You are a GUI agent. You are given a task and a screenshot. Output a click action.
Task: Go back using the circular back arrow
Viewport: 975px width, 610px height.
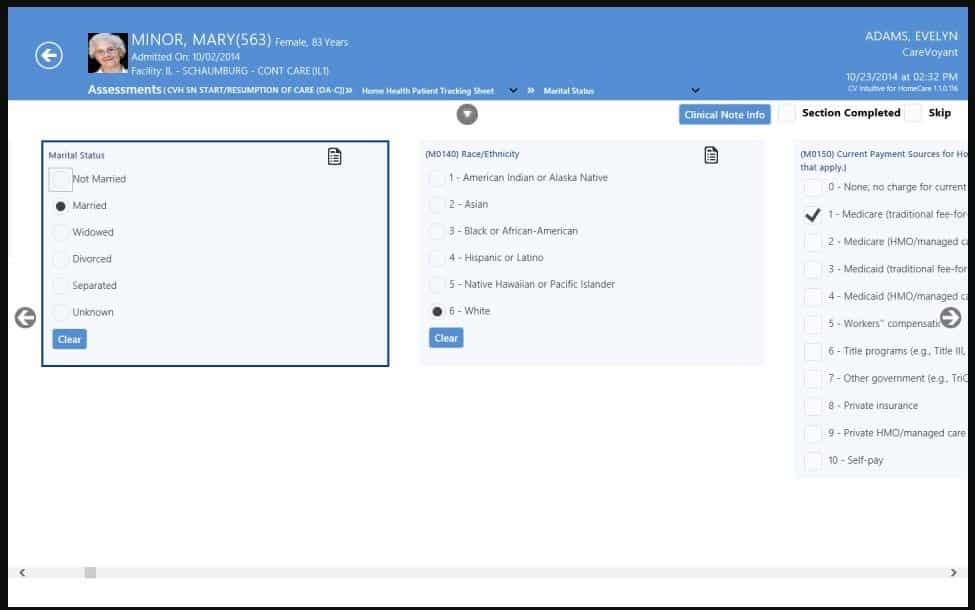click(46, 55)
